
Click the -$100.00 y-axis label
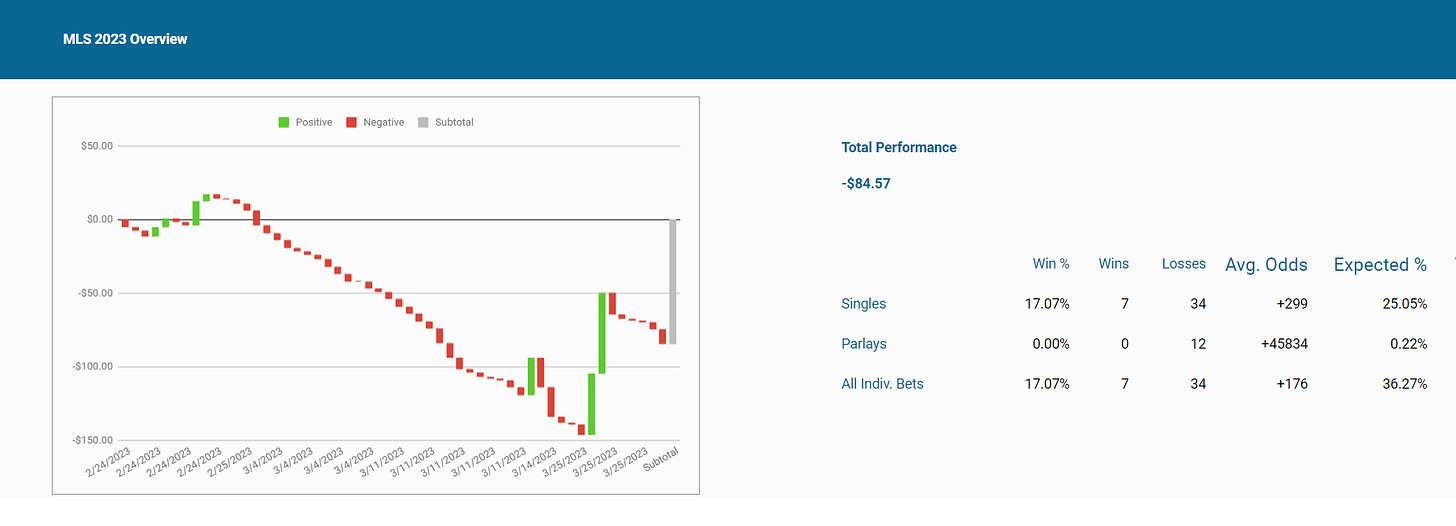[90, 367]
